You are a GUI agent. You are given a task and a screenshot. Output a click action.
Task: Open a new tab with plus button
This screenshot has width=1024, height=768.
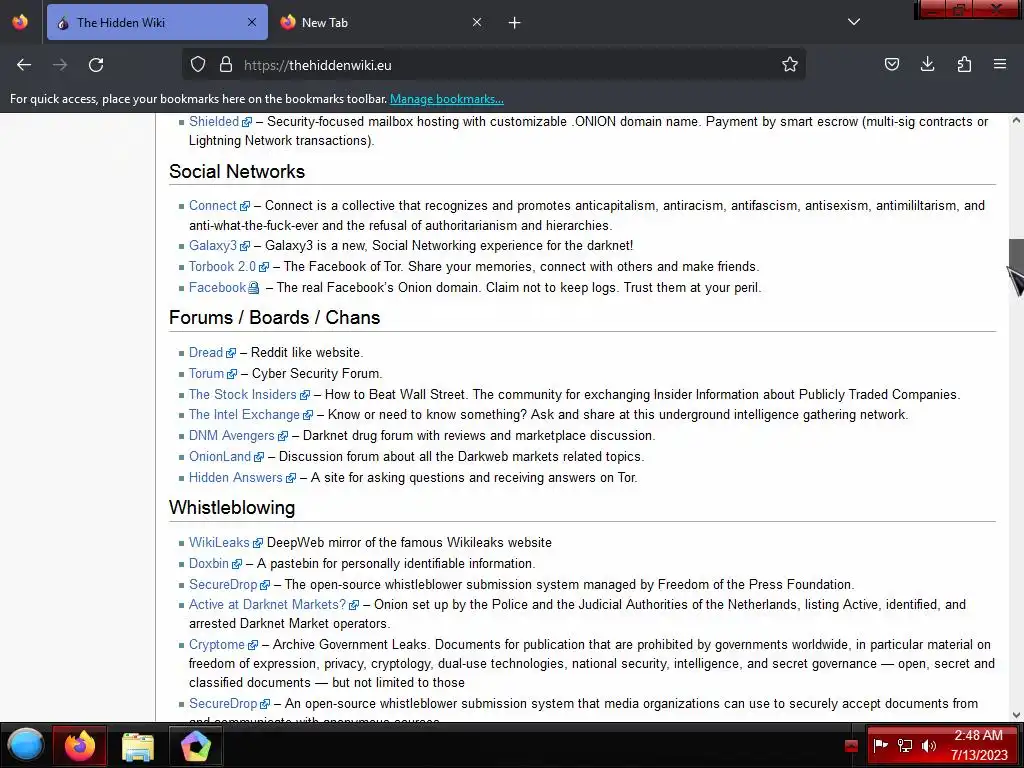515,23
